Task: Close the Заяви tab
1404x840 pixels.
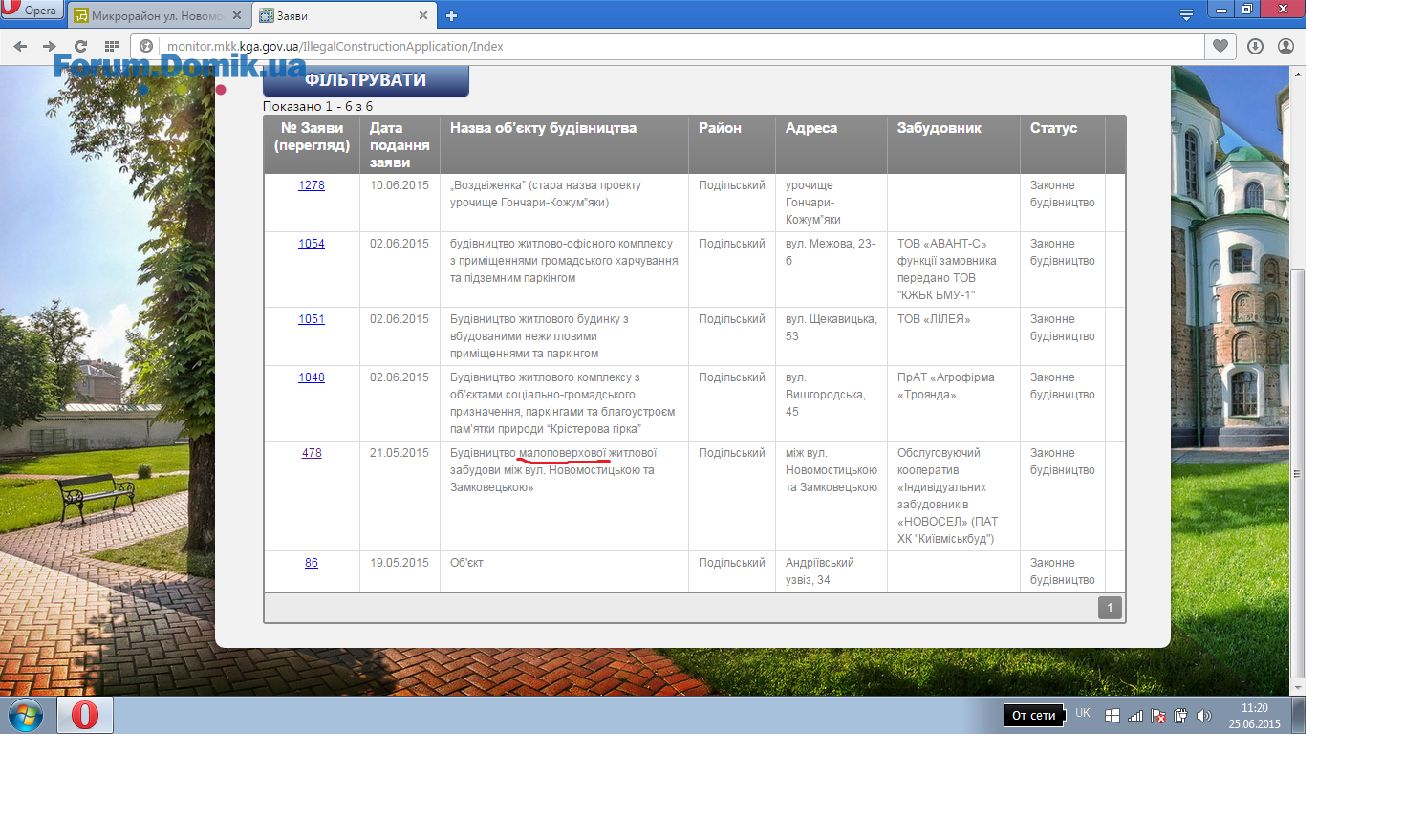Action: click(x=423, y=15)
